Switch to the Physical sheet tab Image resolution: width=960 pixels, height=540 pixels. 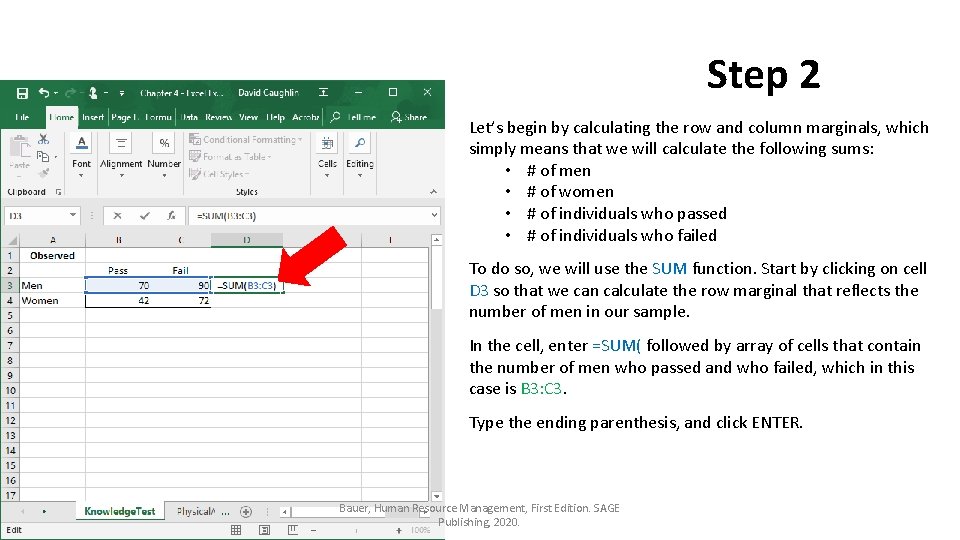(196, 511)
